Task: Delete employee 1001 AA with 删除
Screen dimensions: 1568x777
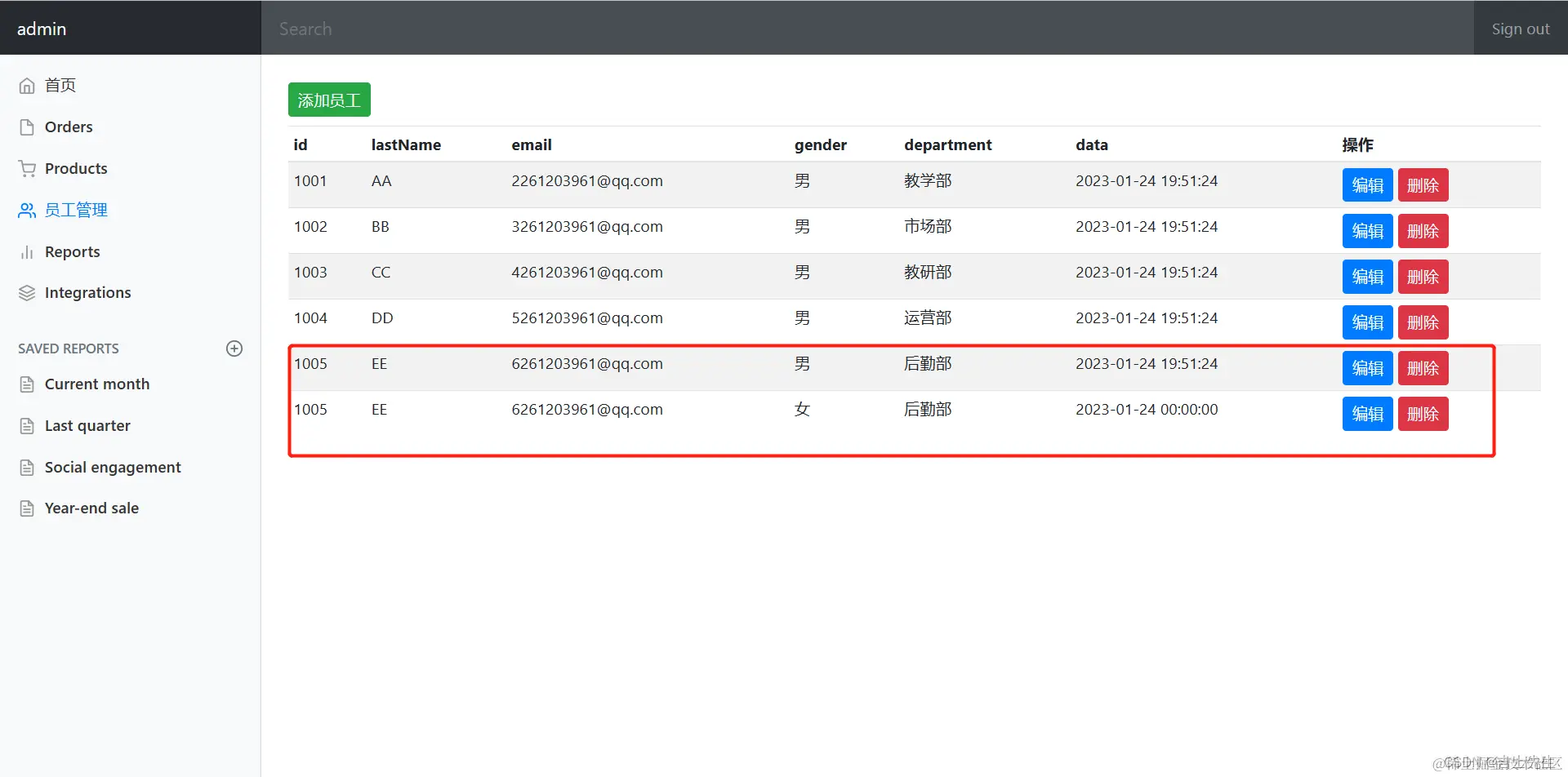Action: pos(1423,185)
